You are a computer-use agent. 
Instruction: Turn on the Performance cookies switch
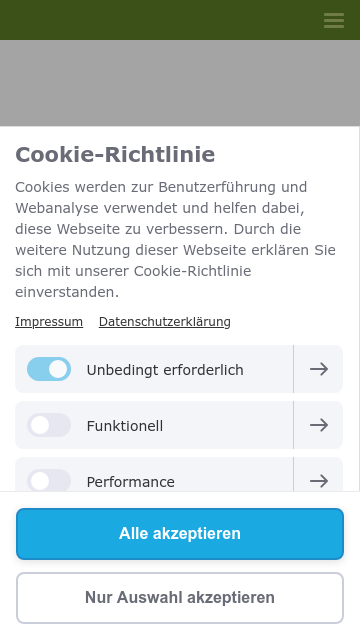(x=49, y=480)
